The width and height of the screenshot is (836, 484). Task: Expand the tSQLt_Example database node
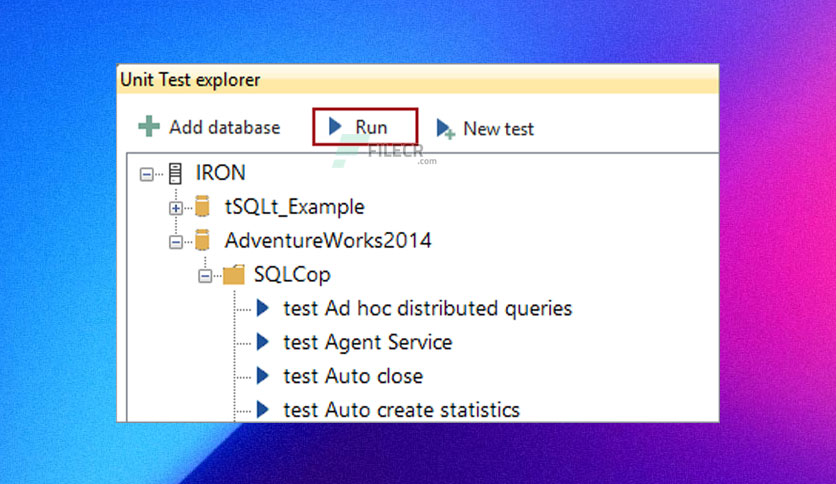(175, 208)
